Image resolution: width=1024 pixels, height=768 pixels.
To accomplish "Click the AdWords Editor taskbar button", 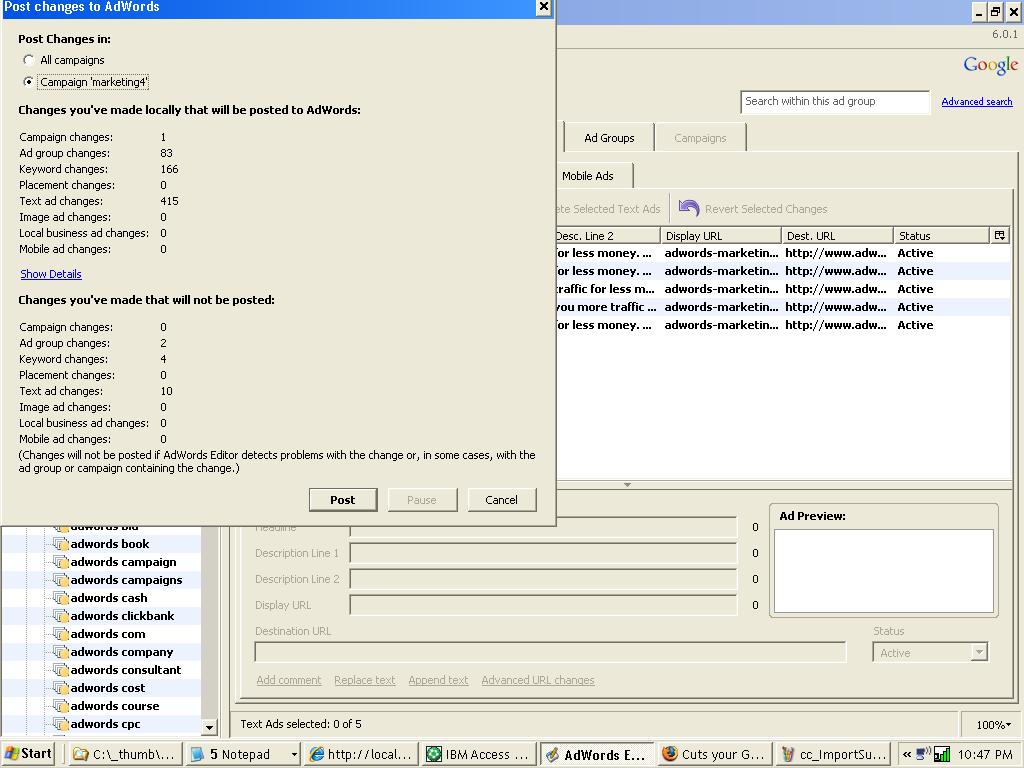I will click(x=597, y=754).
